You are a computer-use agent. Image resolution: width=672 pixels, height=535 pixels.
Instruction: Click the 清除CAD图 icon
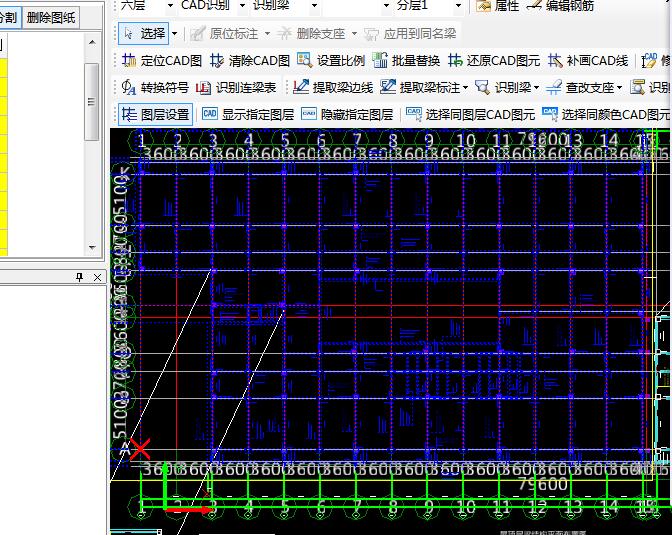(x=217, y=60)
